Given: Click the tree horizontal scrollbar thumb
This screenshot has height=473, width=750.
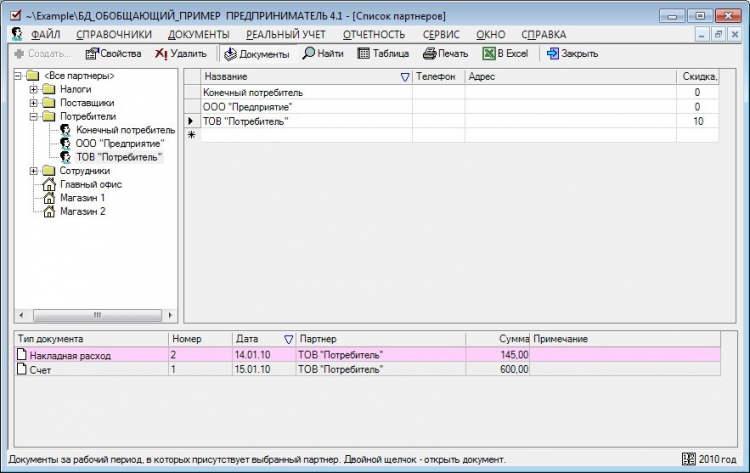Looking at the screenshot, I should (x=98, y=315).
